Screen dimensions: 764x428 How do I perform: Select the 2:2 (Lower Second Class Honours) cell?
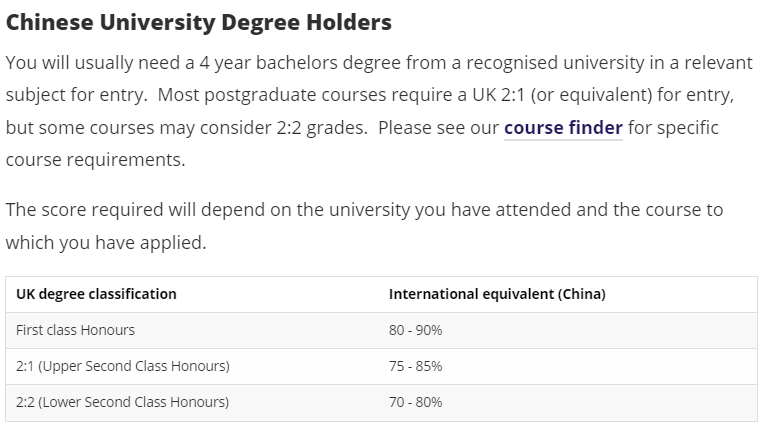tap(123, 402)
